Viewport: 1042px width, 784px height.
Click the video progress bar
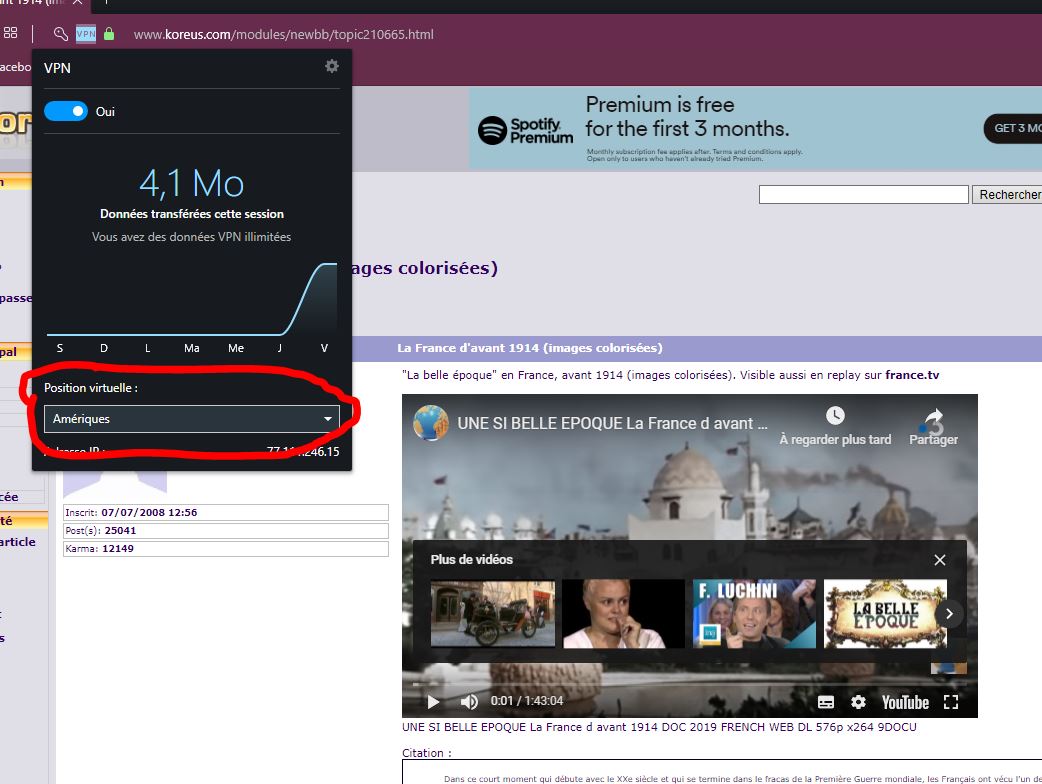[689, 684]
